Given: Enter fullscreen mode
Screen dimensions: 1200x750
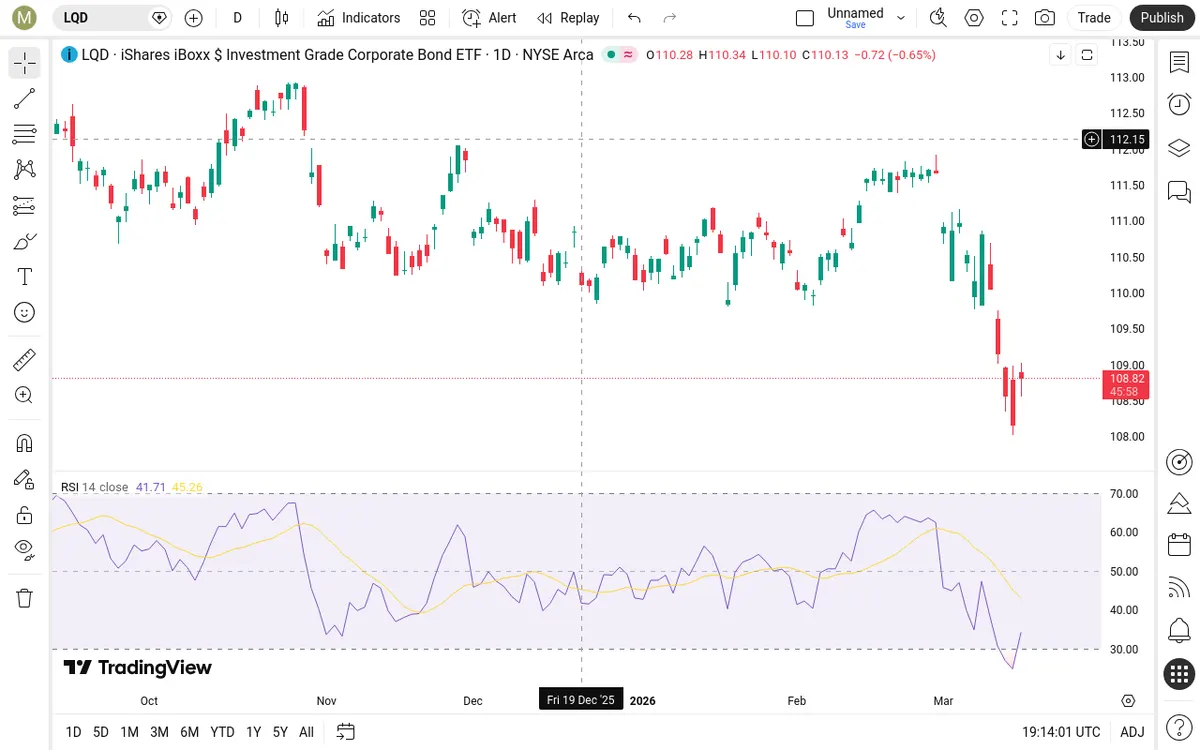Looking at the screenshot, I should click(1010, 18).
